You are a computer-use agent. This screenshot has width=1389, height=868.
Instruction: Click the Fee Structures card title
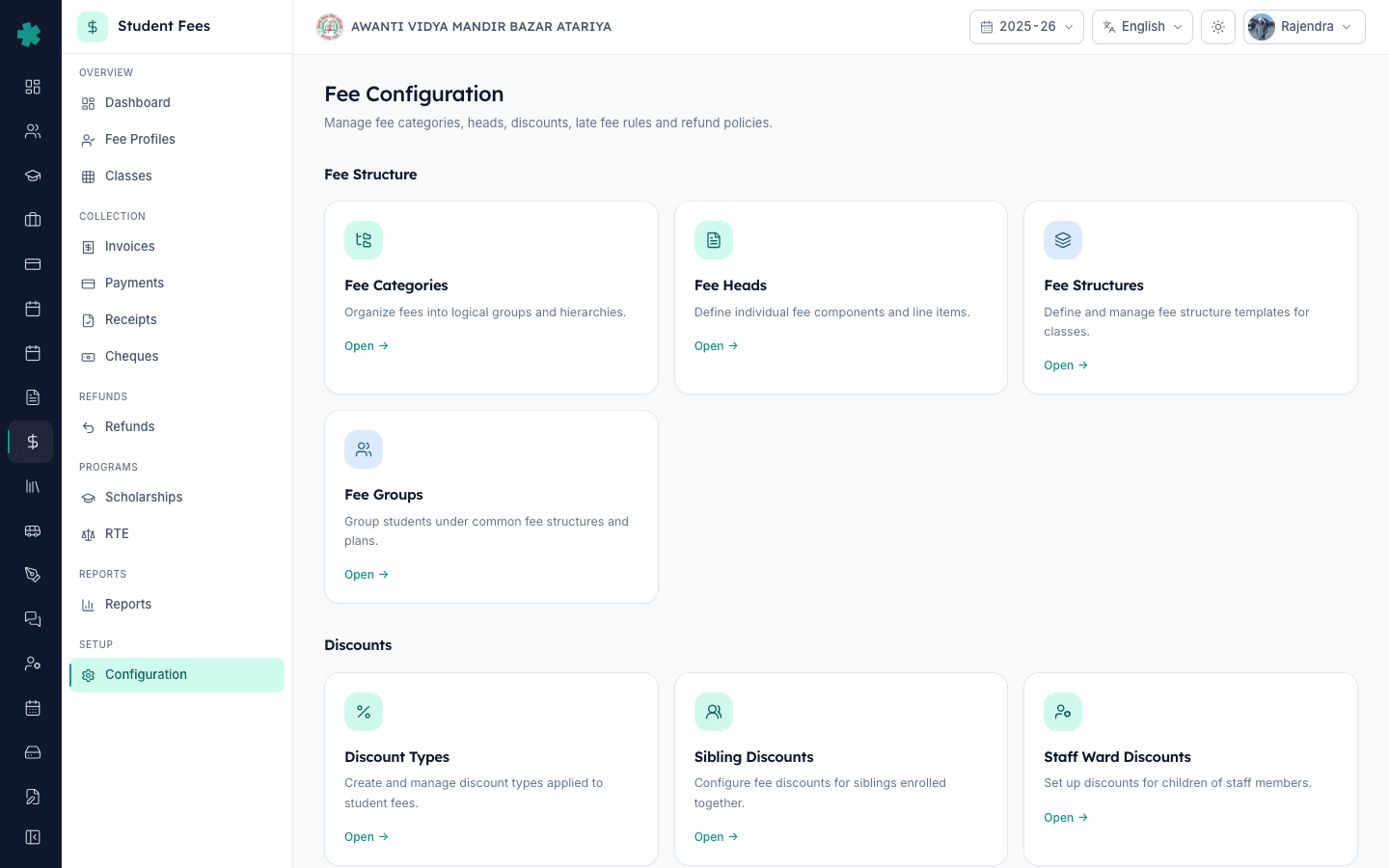[x=1094, y=285]
